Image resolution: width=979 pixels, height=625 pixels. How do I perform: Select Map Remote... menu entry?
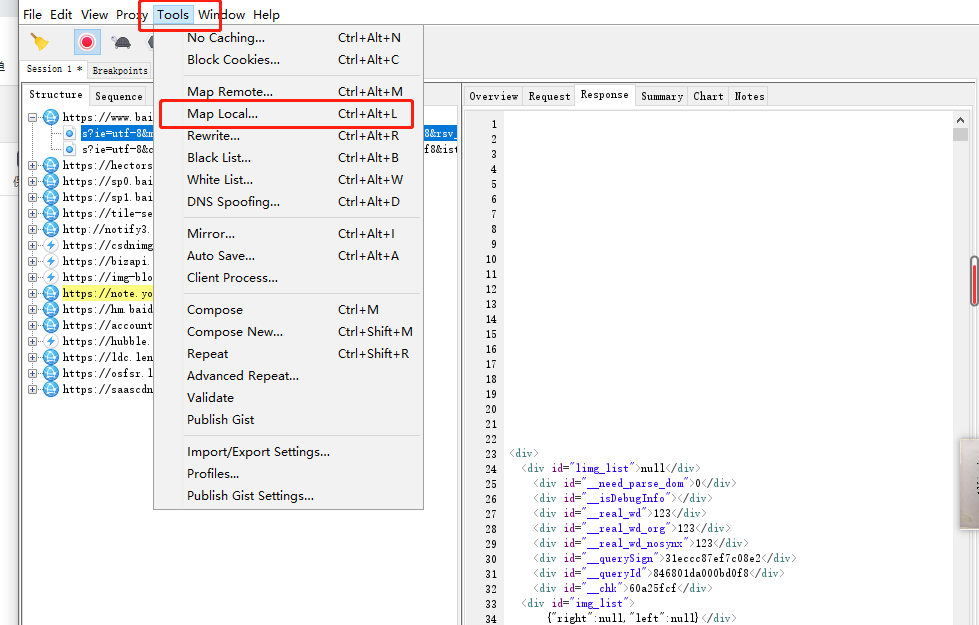pyautogui.click(x=288, y=92)
